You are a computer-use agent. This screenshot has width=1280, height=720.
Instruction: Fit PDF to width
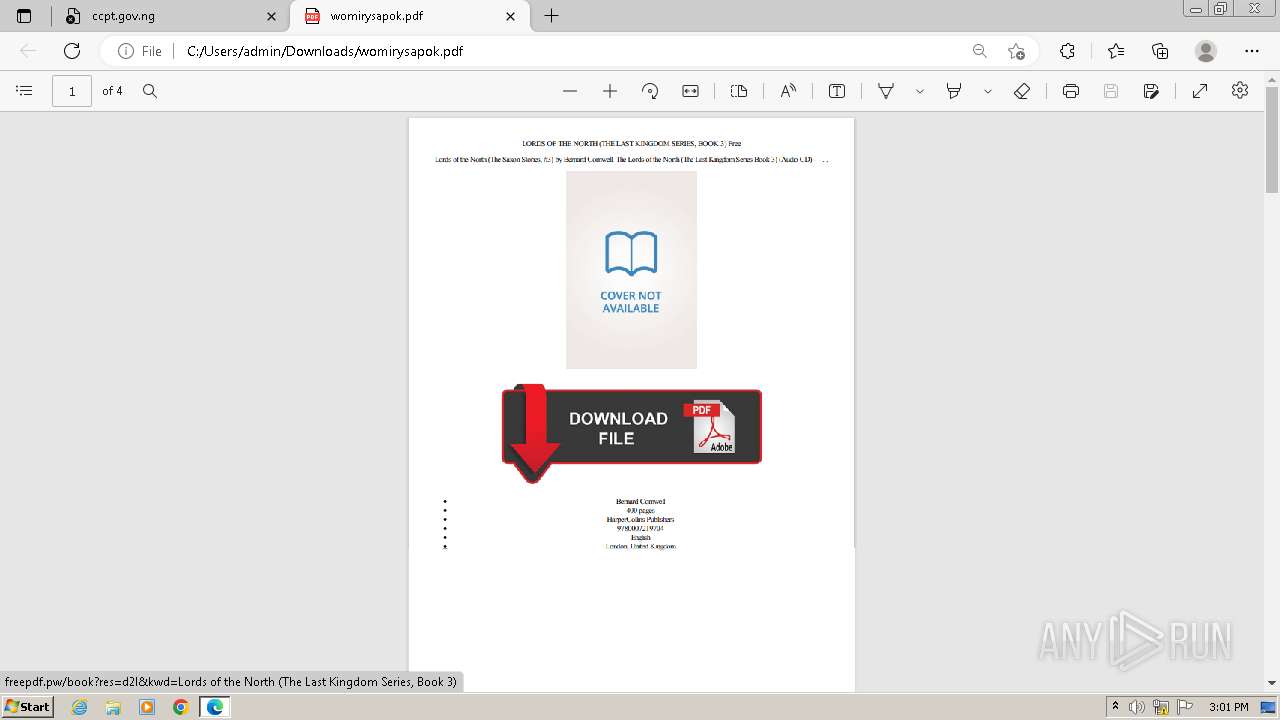coord(690,91)
